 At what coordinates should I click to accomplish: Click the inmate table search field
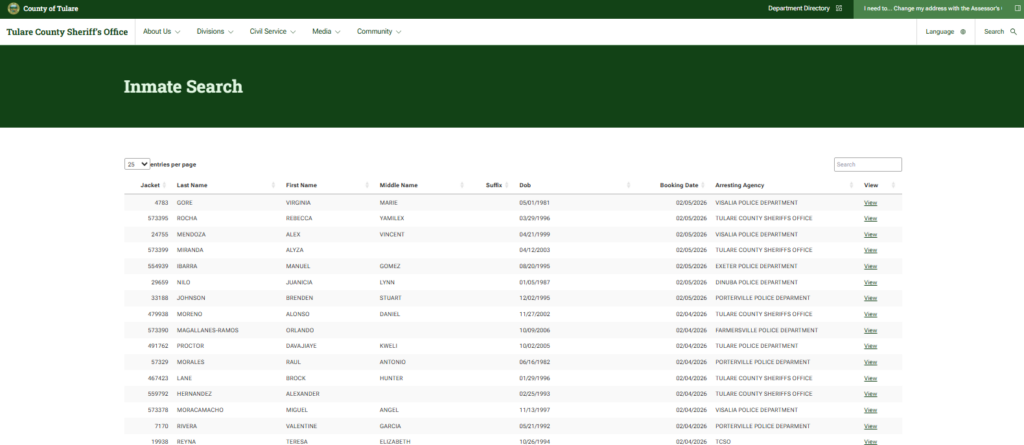point(867,164)
